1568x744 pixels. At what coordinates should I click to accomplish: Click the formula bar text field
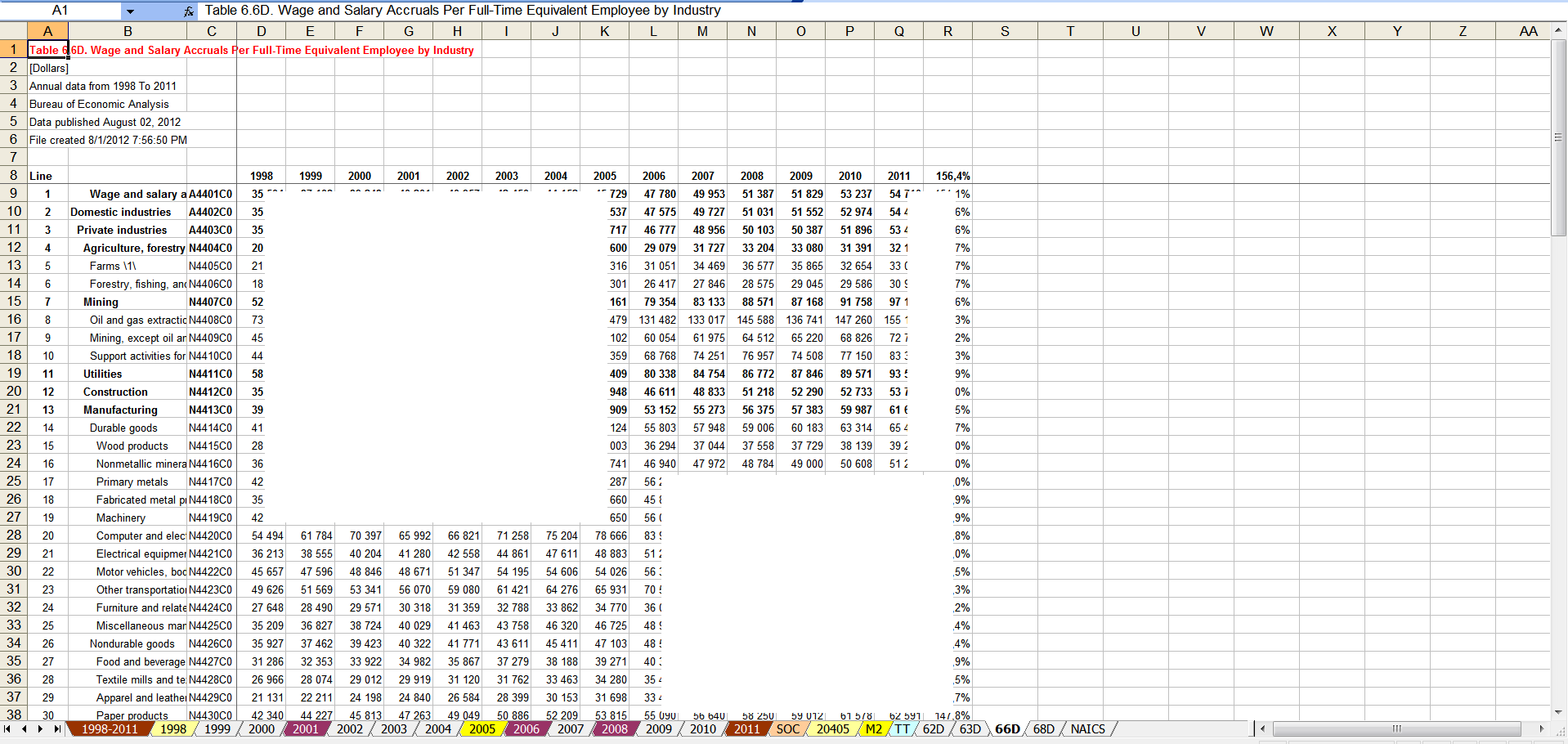click(736, 11)
